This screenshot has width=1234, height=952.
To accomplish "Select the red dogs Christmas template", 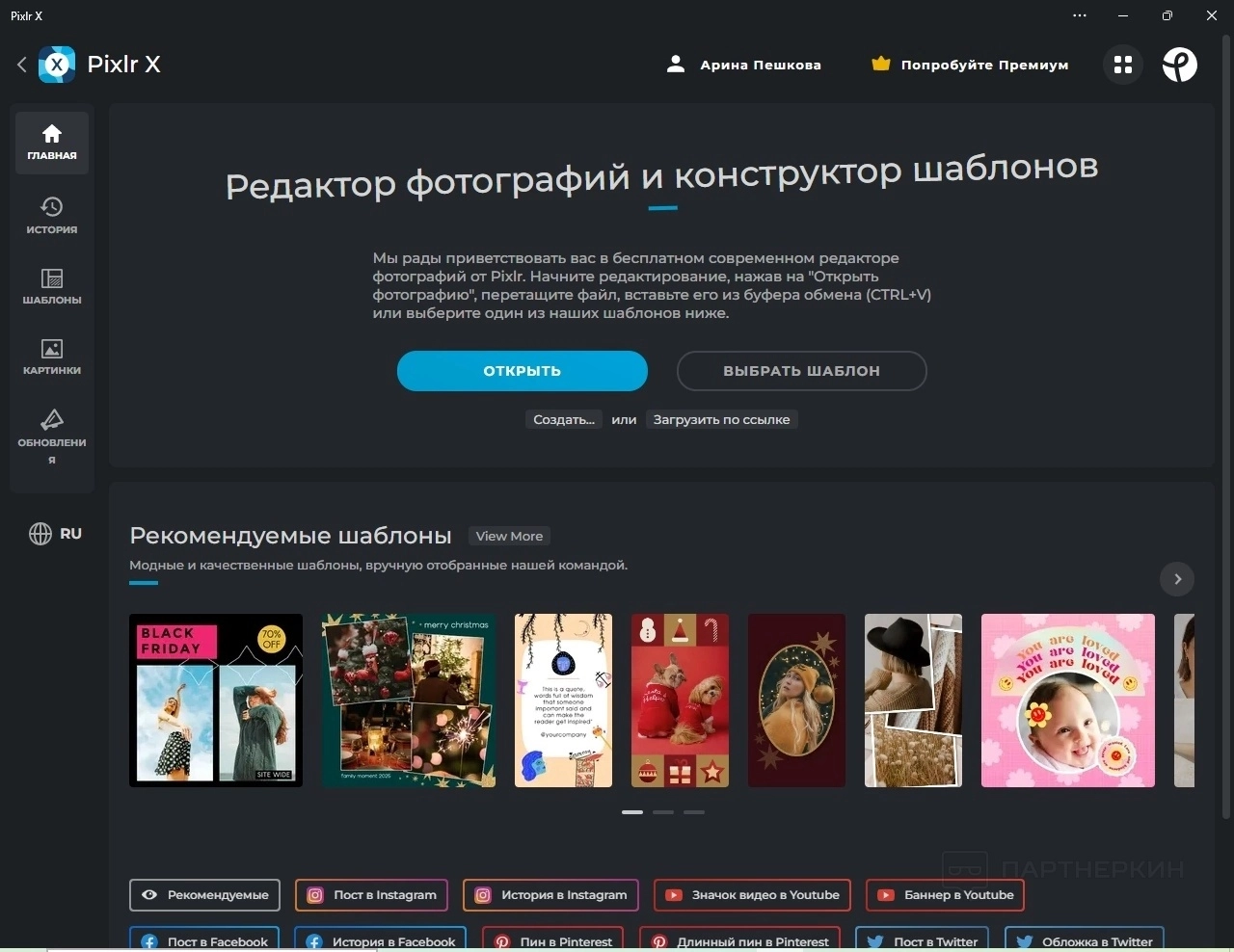I will pyautogui.click(x=681, y=701).
